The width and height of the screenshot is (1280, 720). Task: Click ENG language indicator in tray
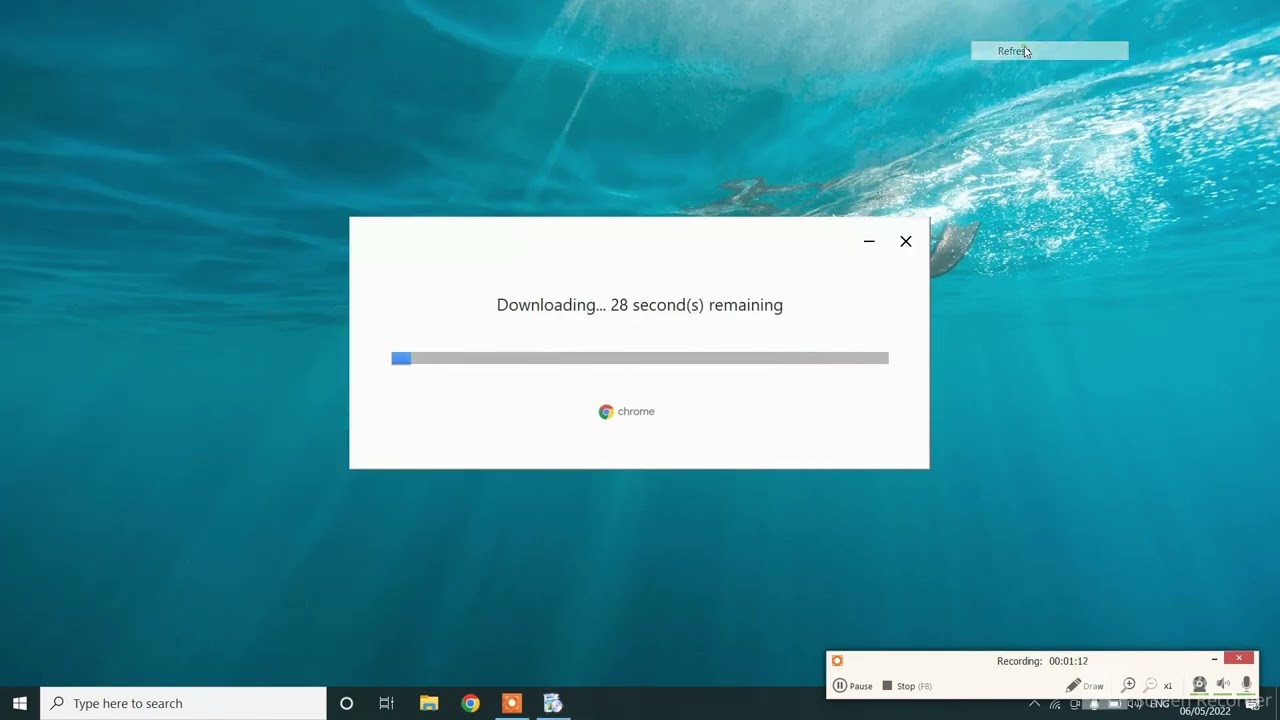1159,704
